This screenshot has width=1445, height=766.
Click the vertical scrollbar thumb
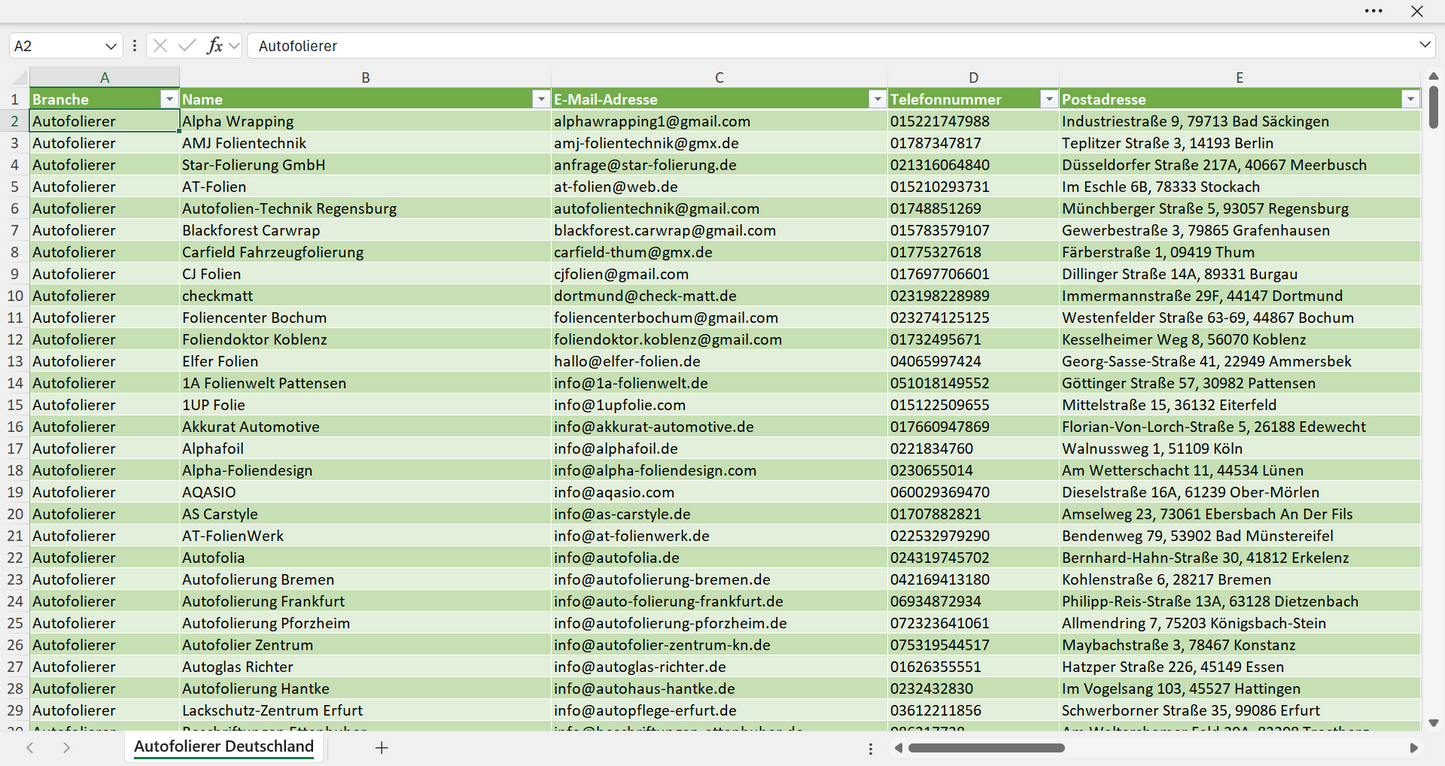[1434, 108]
